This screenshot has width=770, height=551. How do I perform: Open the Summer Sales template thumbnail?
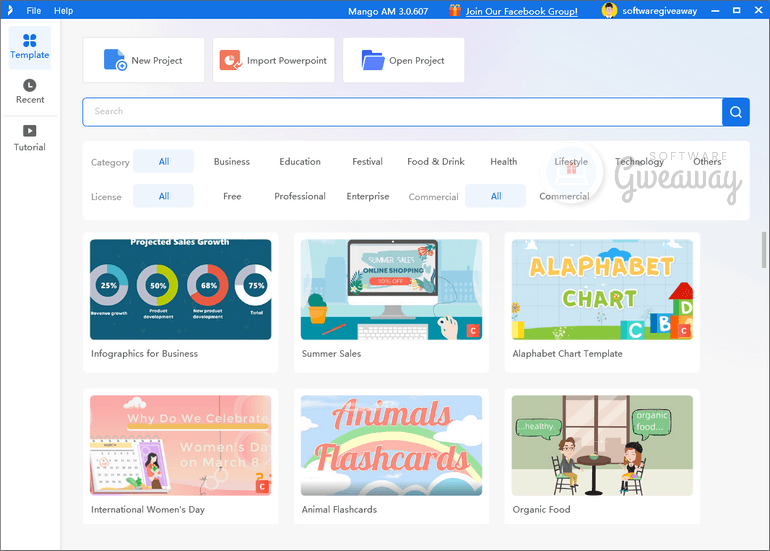391,289
